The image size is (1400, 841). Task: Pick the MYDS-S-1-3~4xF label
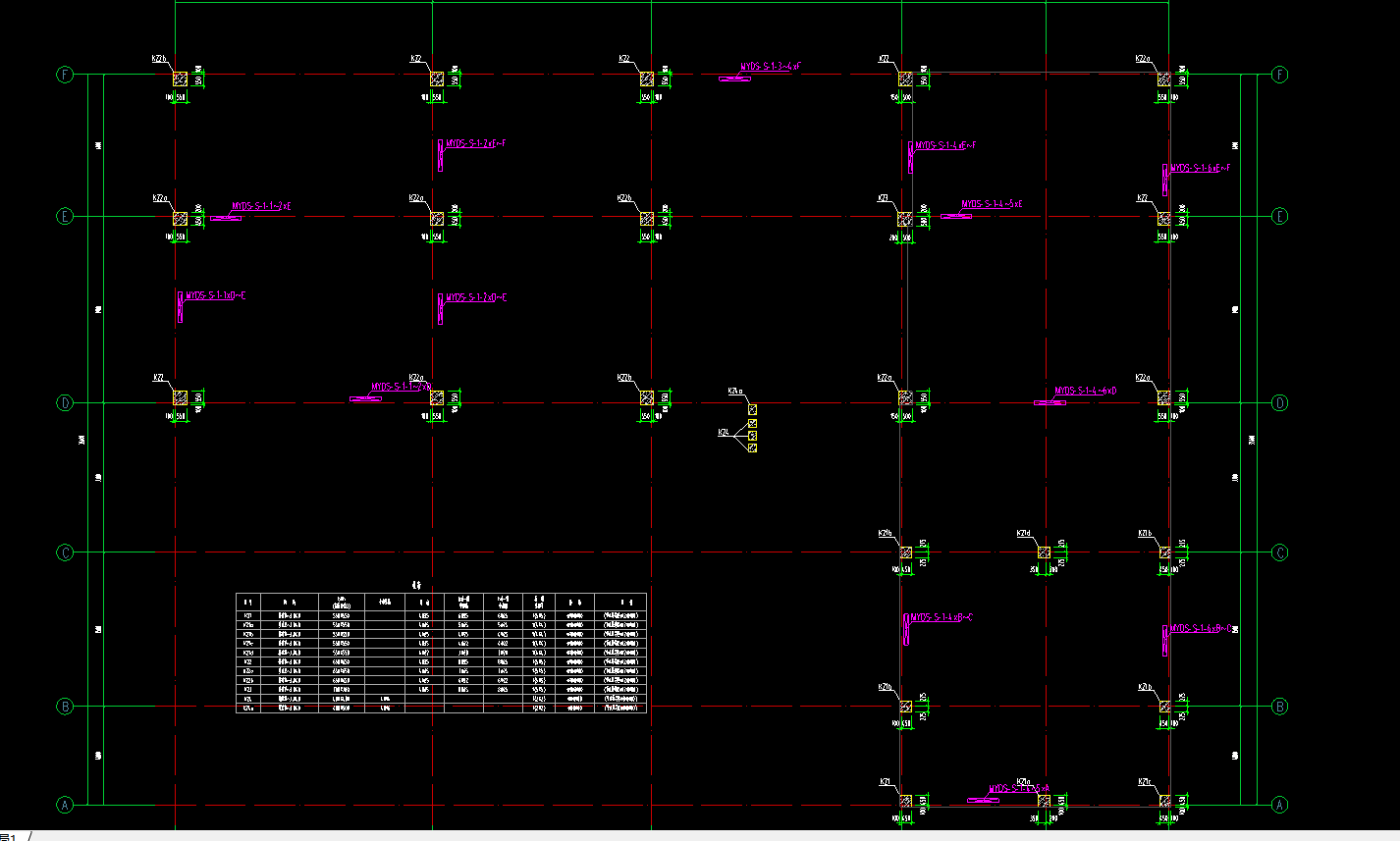[x=771, y=67]
